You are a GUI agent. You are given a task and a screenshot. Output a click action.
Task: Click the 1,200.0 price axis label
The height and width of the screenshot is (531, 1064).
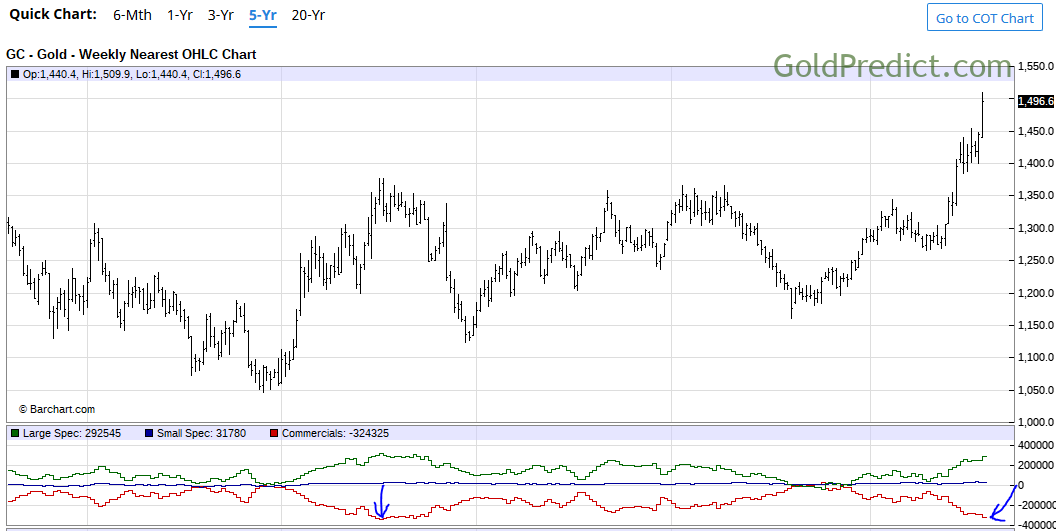(1036, 293)
